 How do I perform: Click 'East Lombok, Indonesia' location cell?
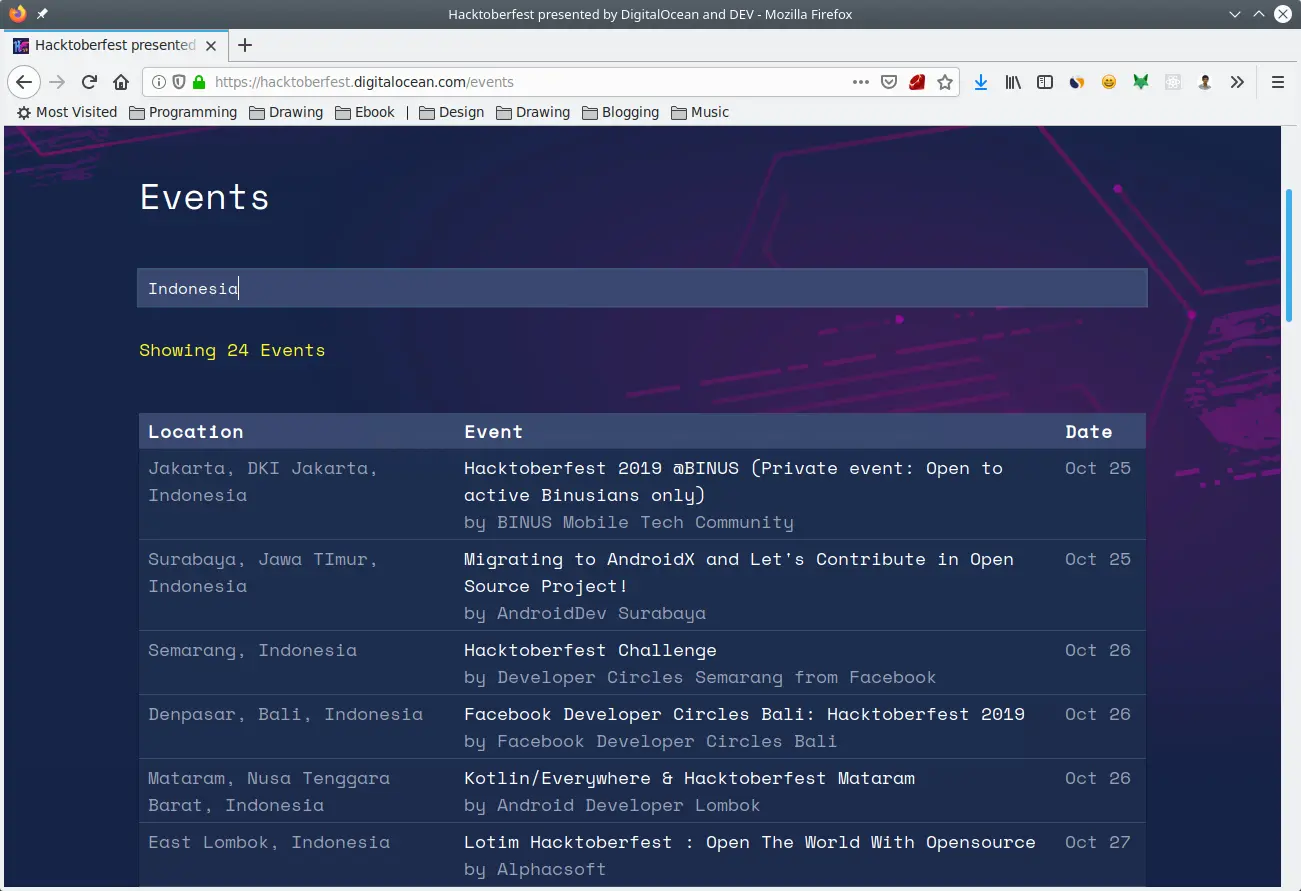click(x=269, y=842)
